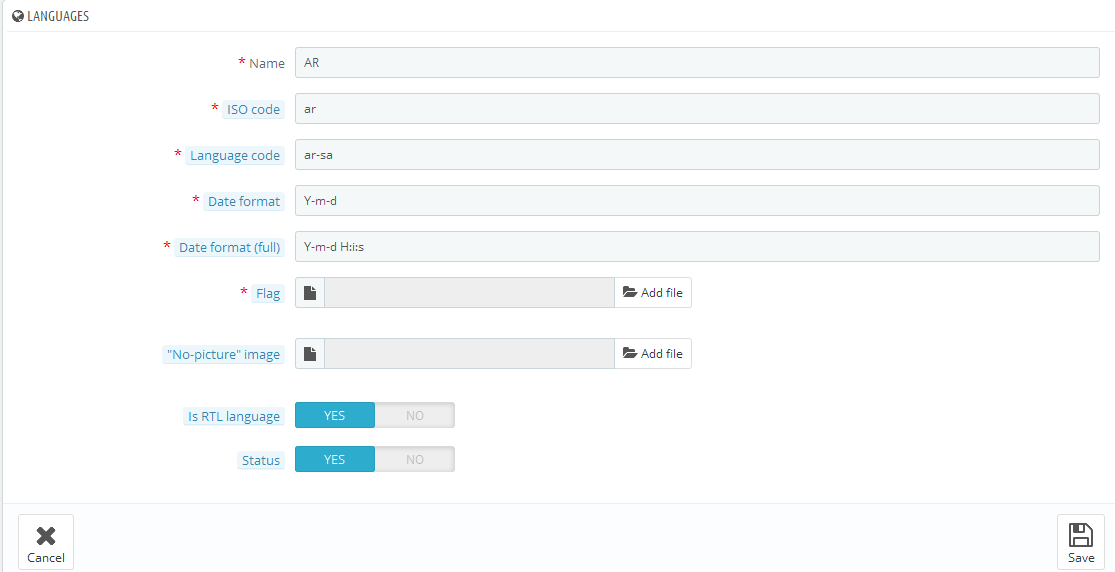
Task: Click the file icon beside No-picture image field
Action: pyautogui.click(x=310, y=354)
